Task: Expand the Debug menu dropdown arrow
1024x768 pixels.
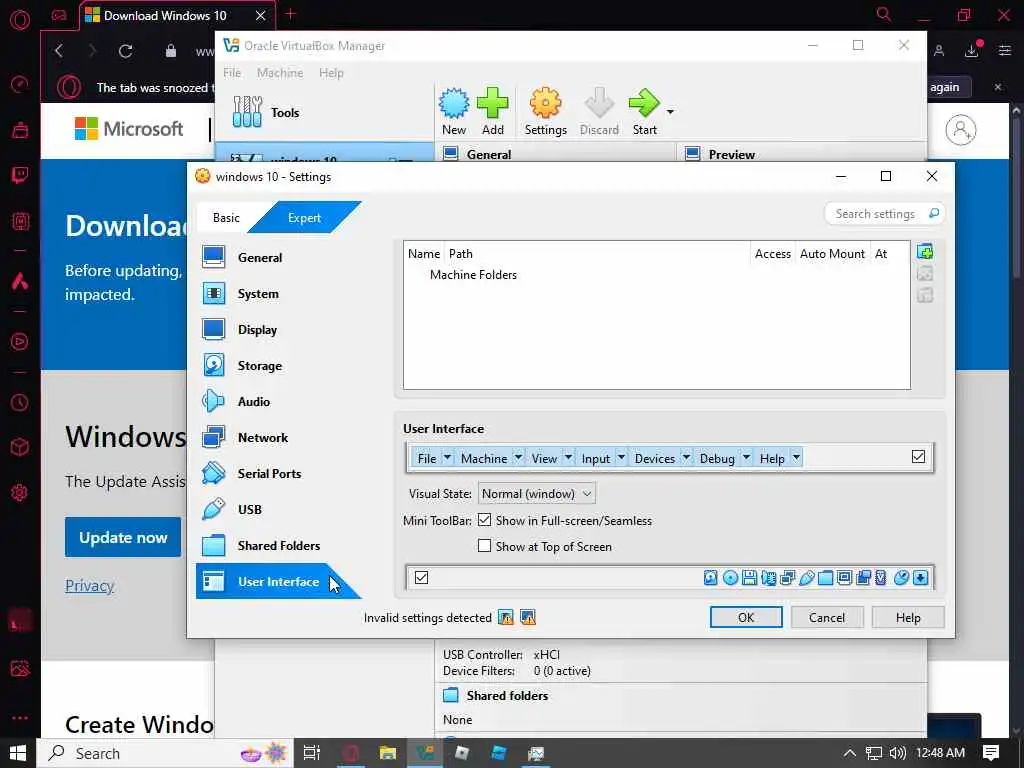Action: tap(746, 458)
